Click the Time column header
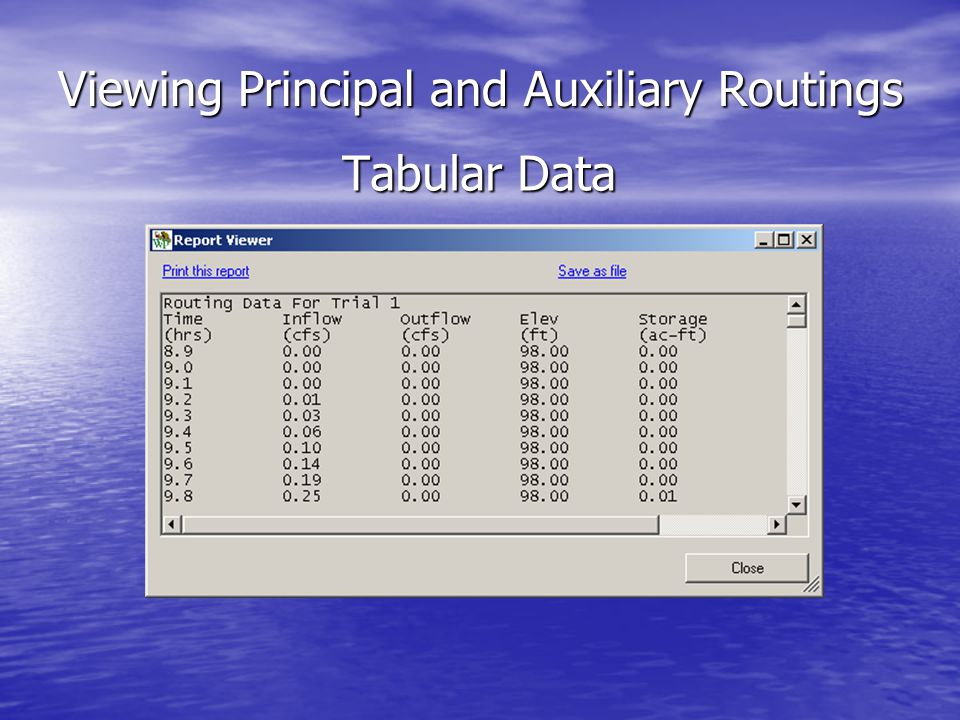Screen dimensions: 960x720 183,319
